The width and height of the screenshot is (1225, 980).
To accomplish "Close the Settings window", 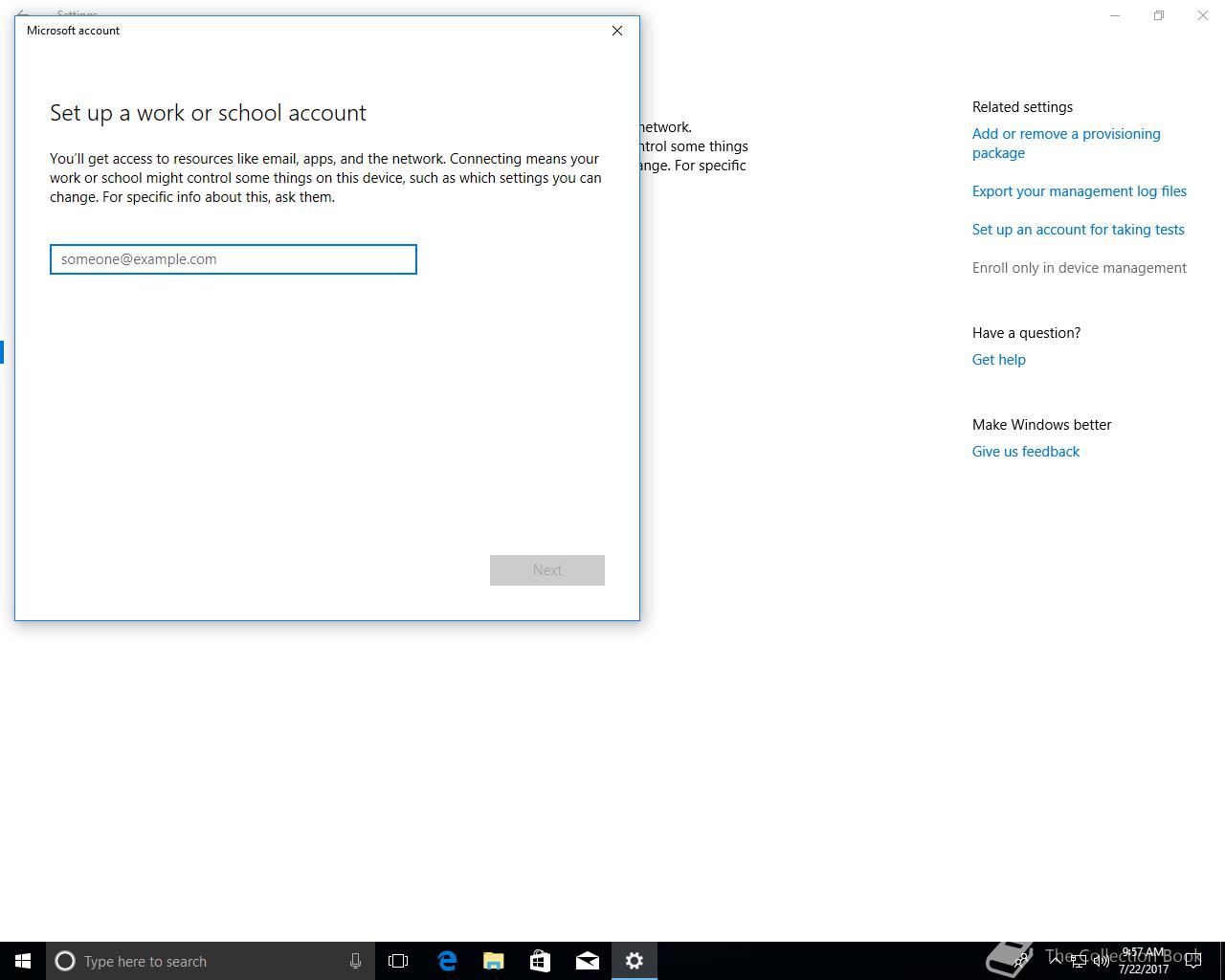I will 1203,15.
